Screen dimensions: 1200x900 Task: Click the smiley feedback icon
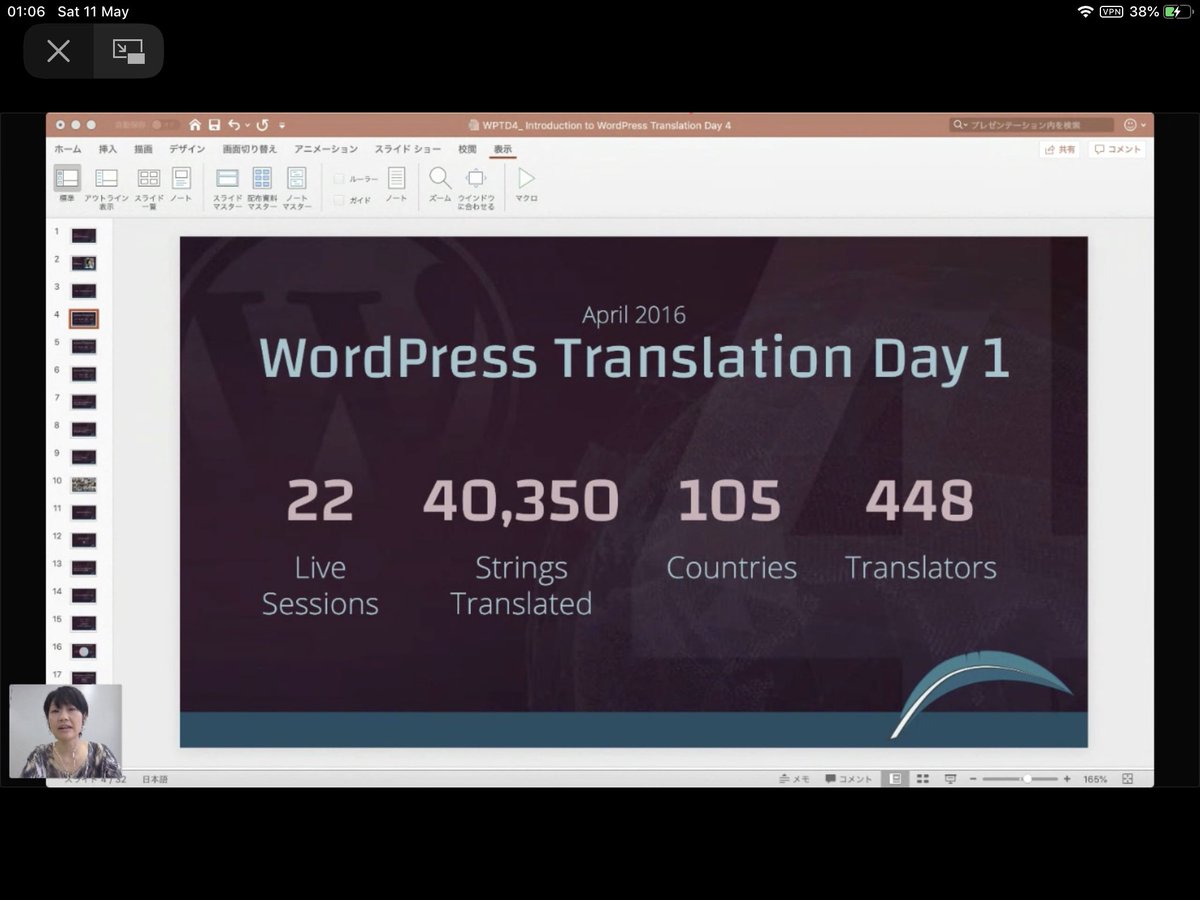click(x=1130, y=125)
